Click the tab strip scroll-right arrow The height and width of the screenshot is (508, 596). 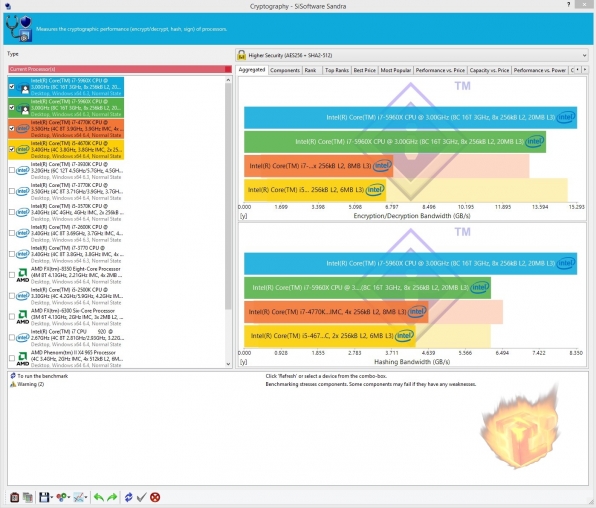[x=585, y=70]
